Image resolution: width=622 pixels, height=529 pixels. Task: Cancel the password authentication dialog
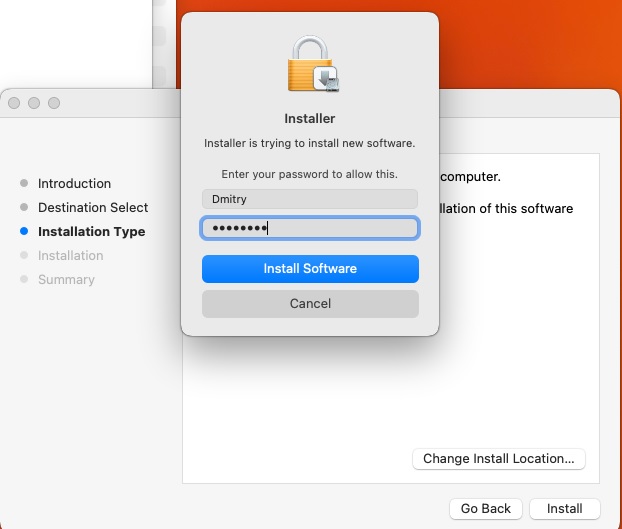click(x=310, y=303)
